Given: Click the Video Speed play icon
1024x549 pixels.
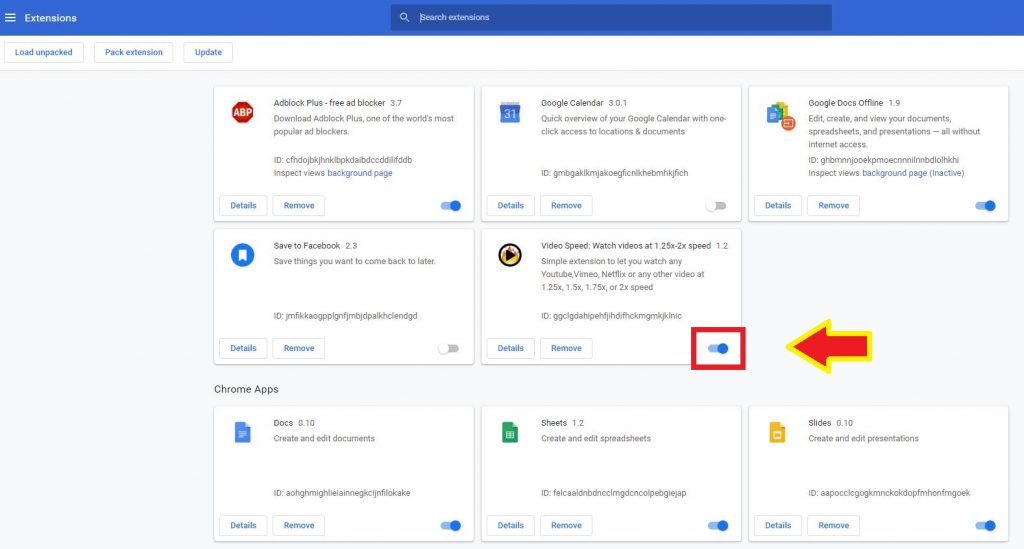Looking at the screenshot, I should pos(509,255).
